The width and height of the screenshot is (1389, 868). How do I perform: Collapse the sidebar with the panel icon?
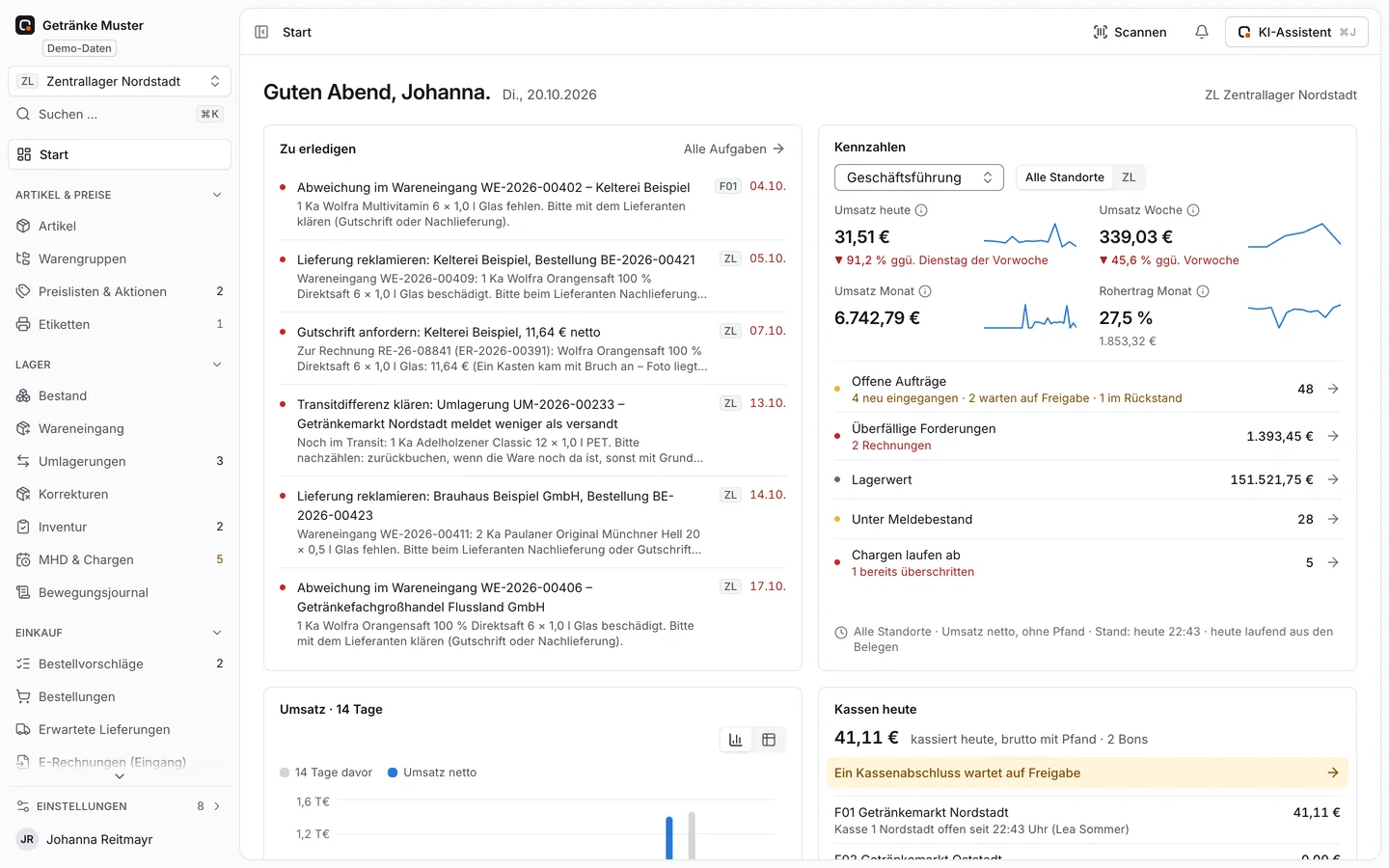tap(261, 32)
